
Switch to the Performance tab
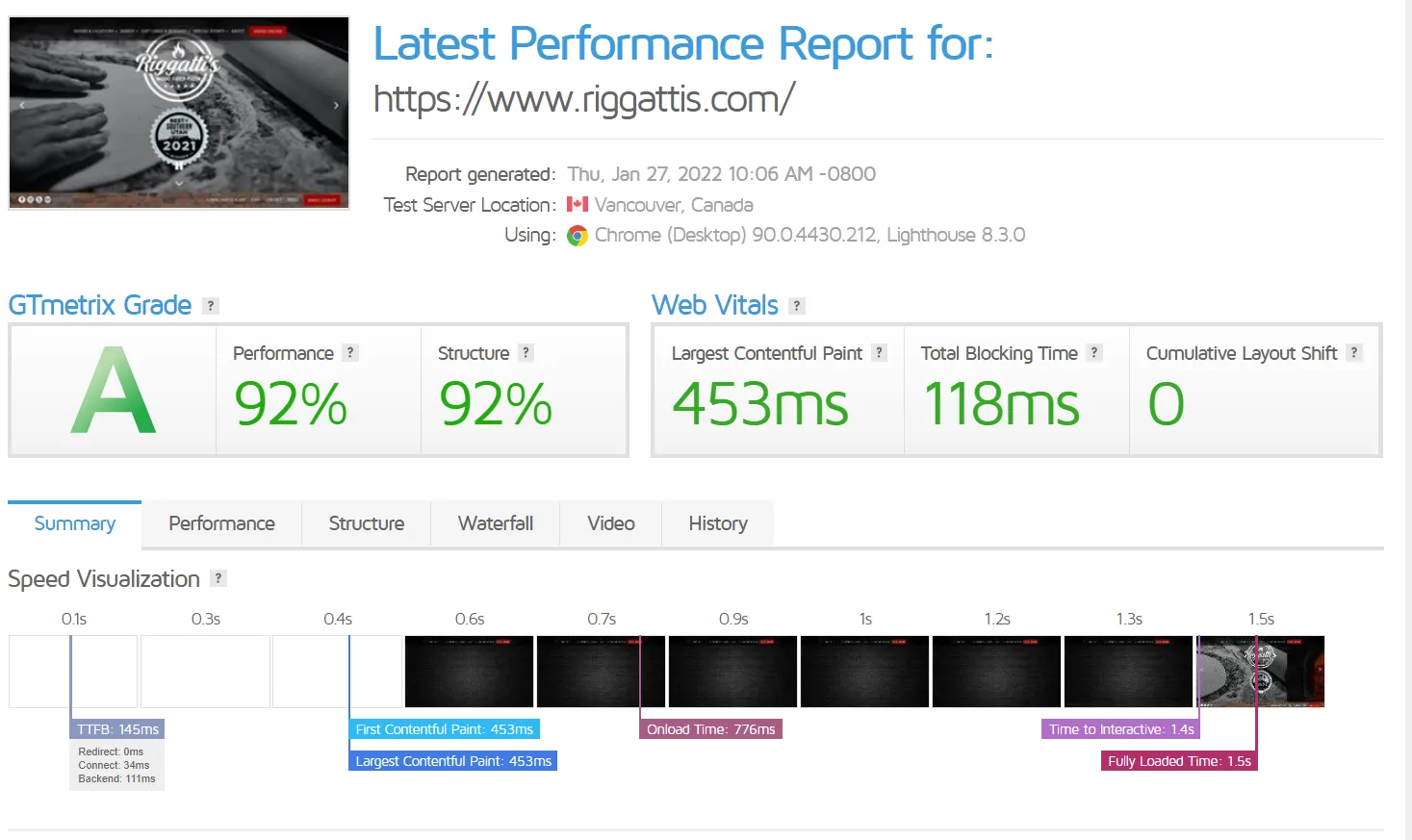[221, 523]
